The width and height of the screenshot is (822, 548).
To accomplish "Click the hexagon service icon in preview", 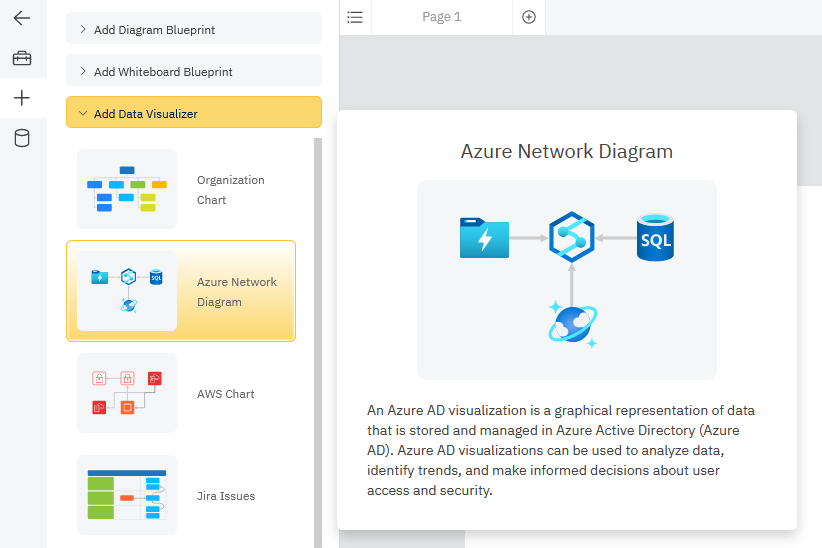I will click(x=571, y=237).
